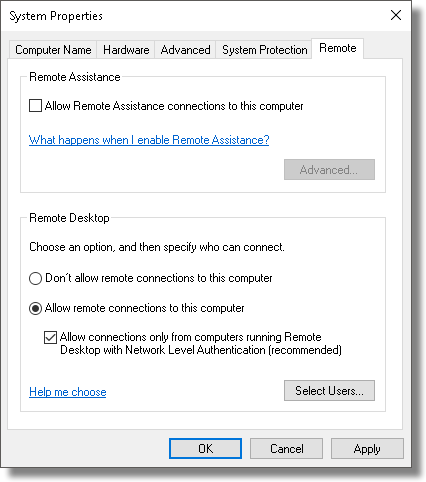
Task: Click the Apply button
Action: pos(367,448)
